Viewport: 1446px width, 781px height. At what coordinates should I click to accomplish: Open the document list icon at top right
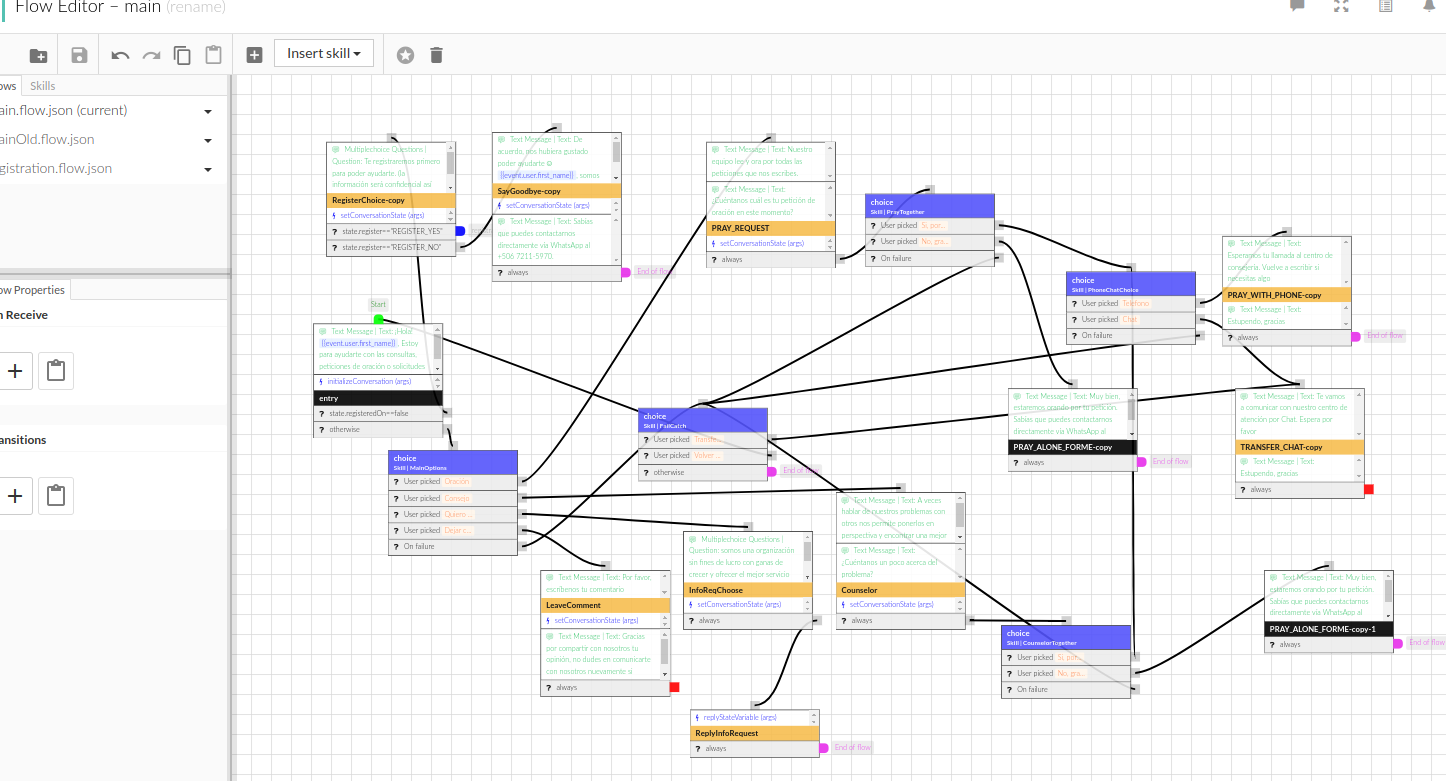point(1385,5)
